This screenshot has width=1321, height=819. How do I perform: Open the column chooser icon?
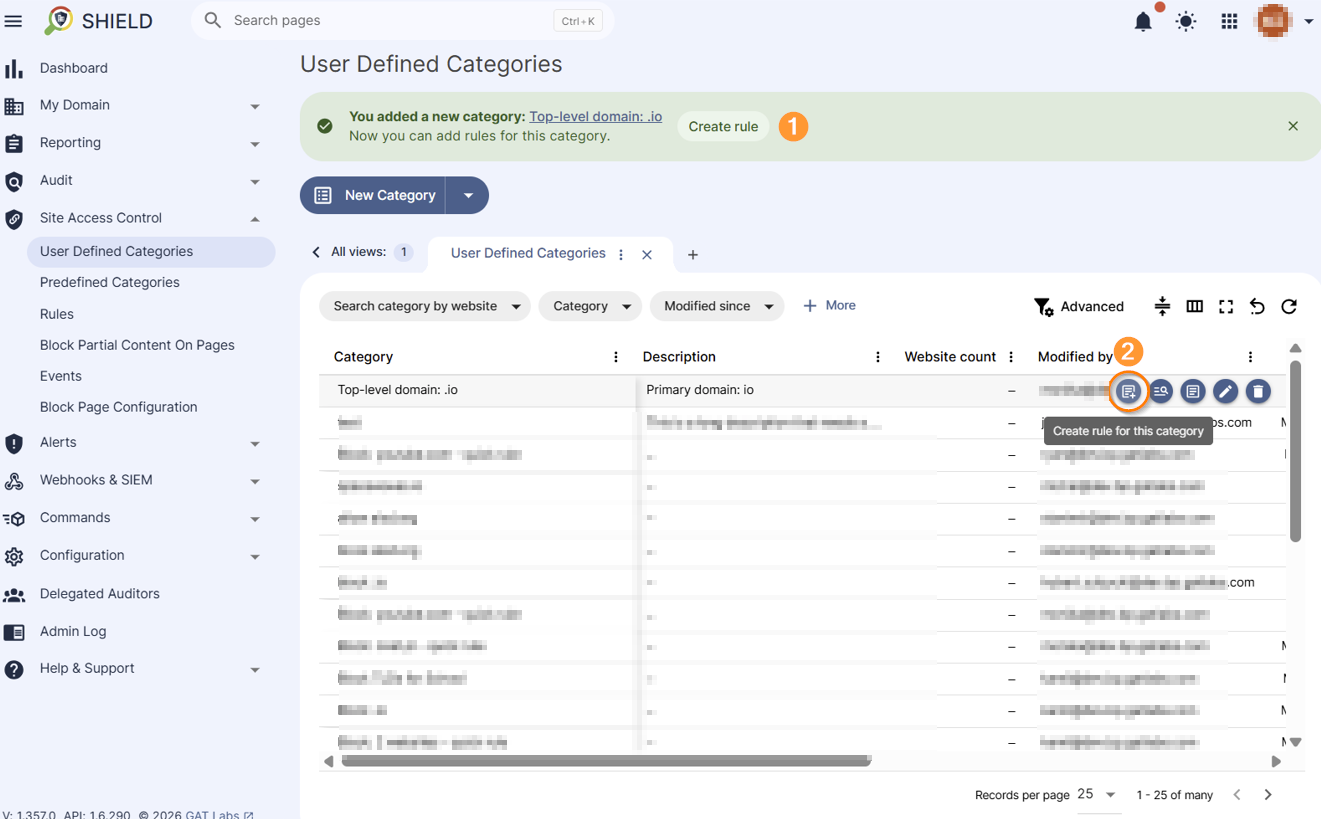[1194, 306]
